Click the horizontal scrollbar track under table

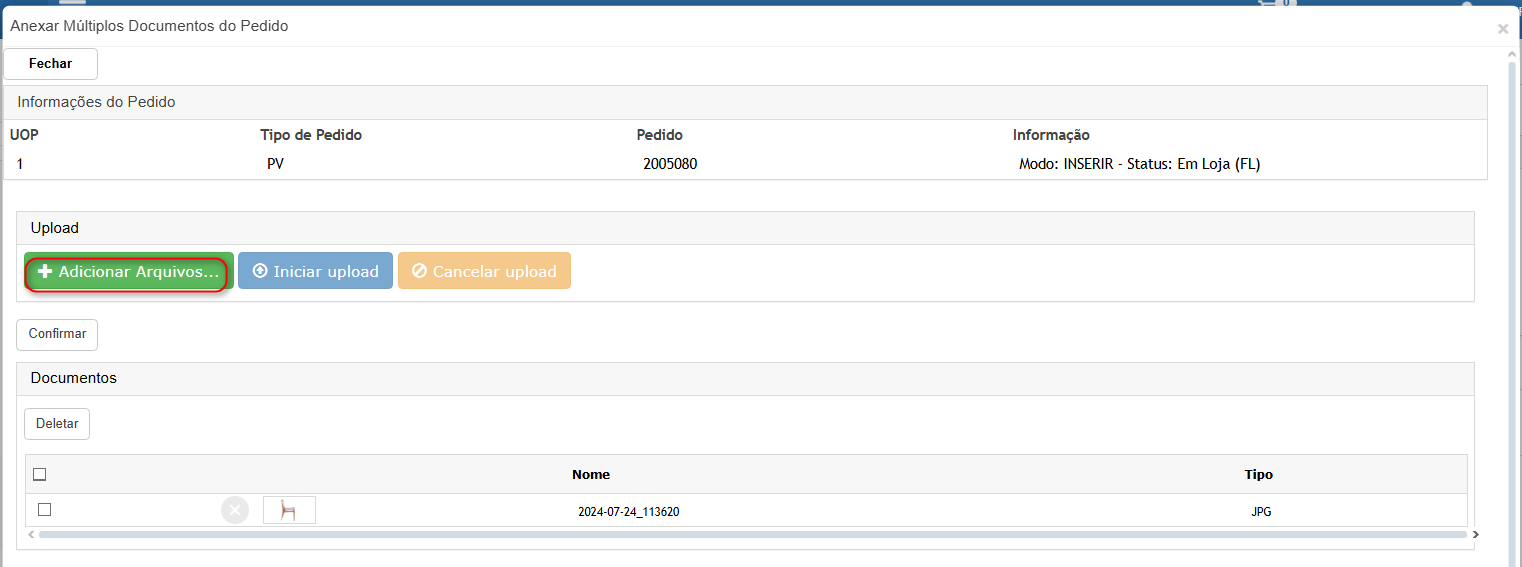[x=752, y=535]
